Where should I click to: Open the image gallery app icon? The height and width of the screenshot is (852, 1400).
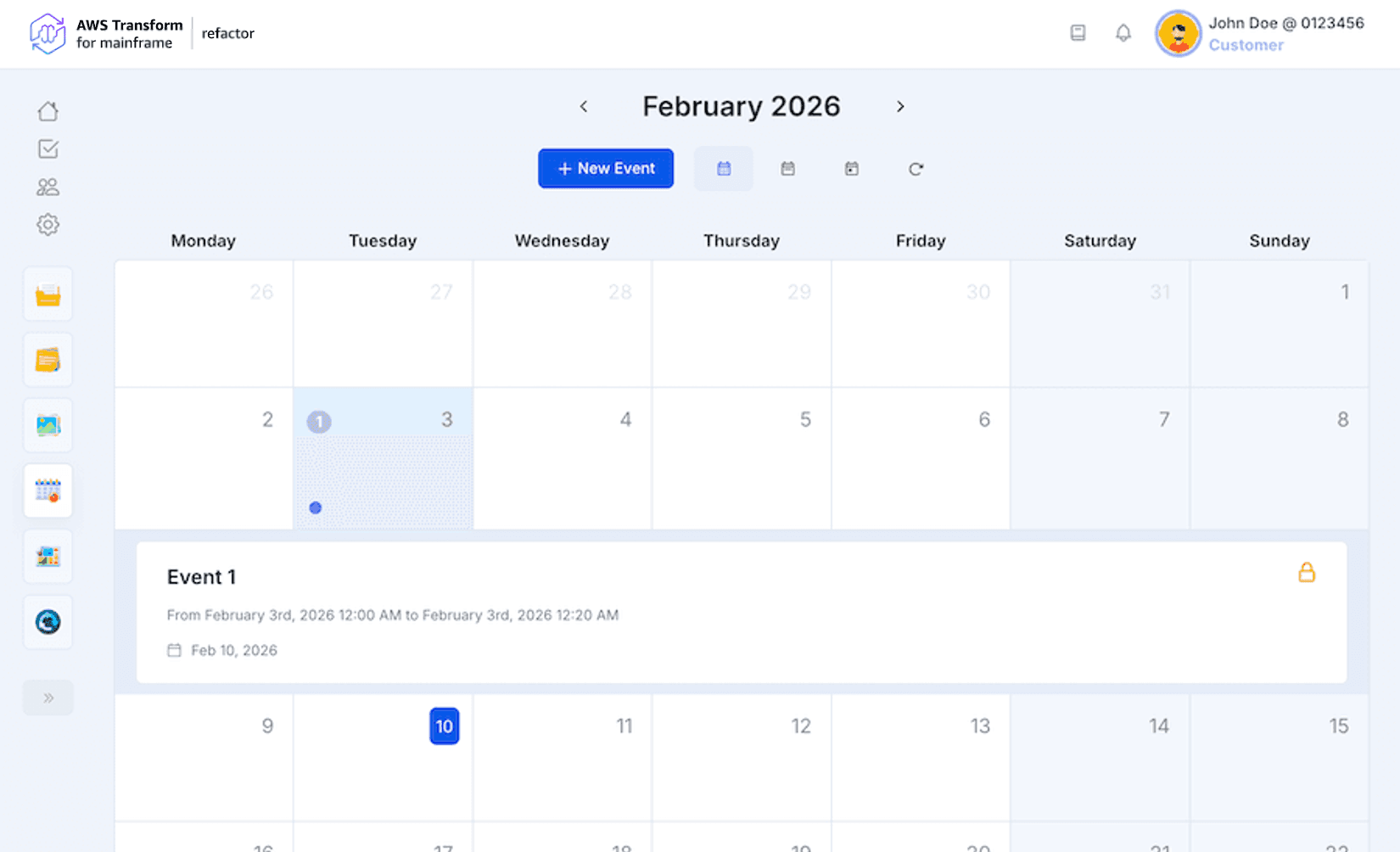(x=48, y=425)
